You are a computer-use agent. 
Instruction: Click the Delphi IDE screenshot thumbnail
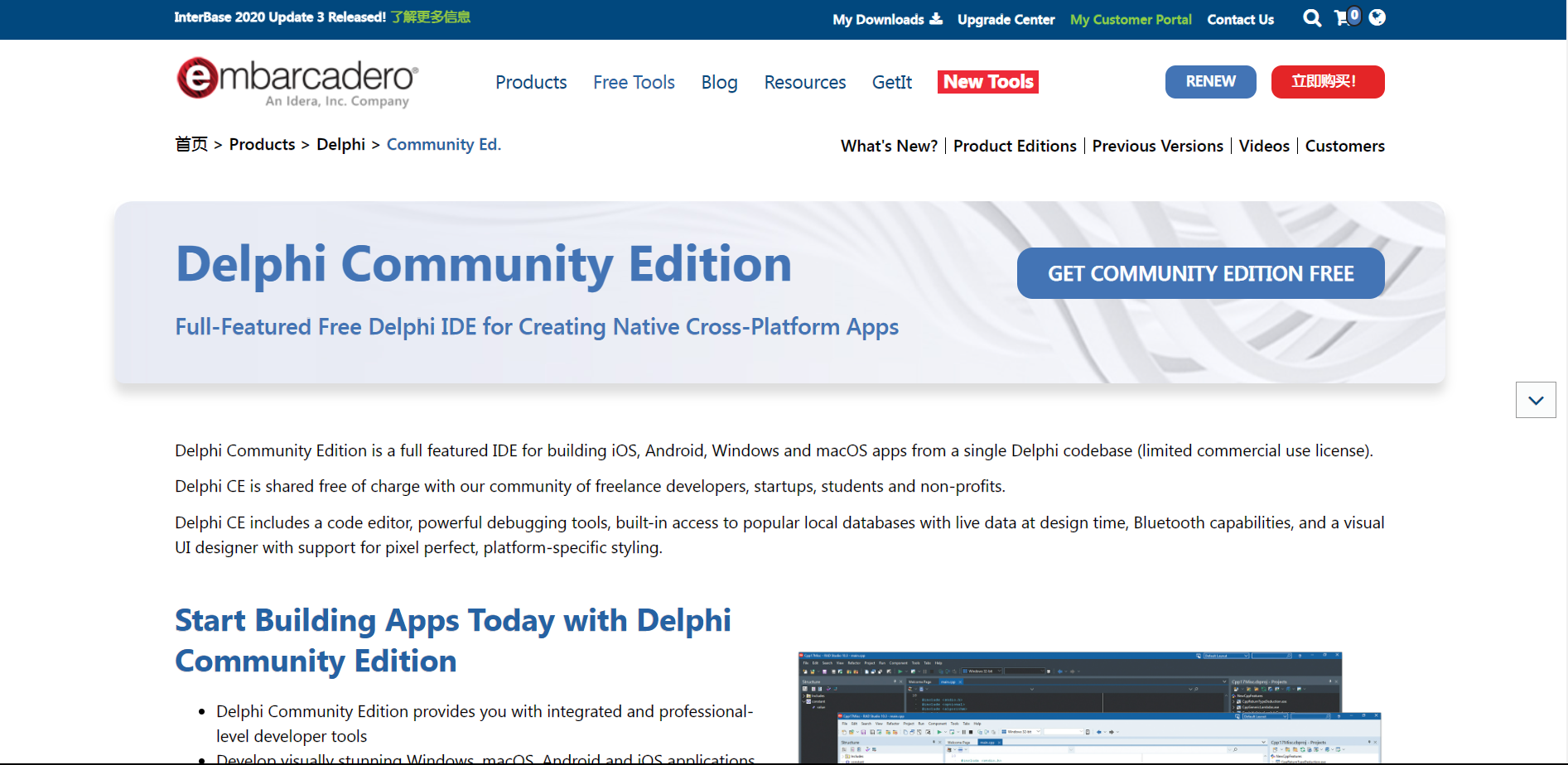(x=1088, y=708)
